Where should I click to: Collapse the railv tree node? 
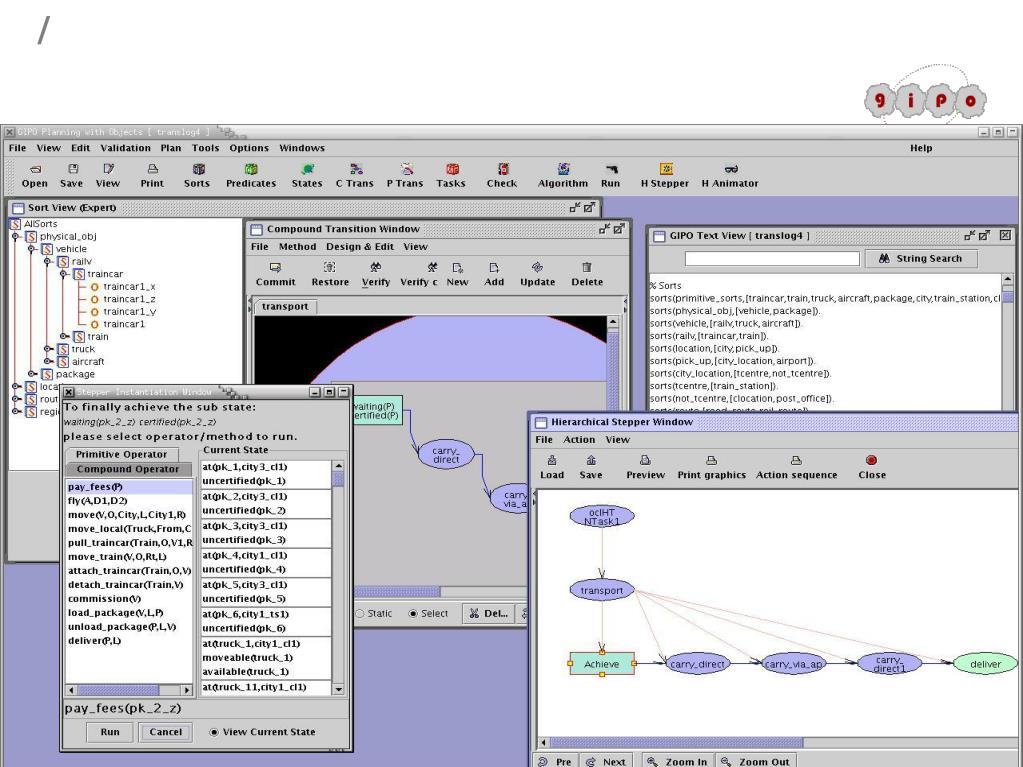(x=47, y=262)
